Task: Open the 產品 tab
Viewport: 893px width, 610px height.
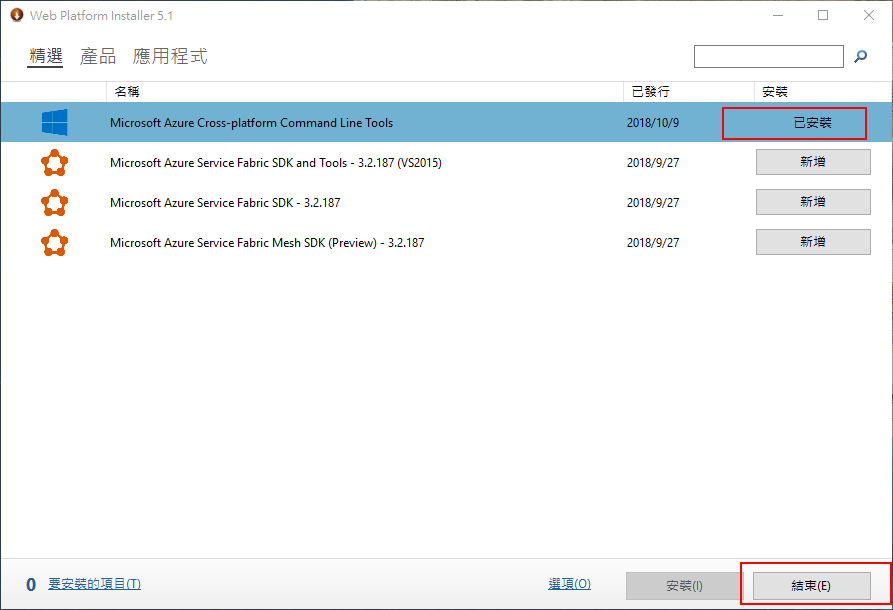Action: pyautogui.click(x=97, y=56)
